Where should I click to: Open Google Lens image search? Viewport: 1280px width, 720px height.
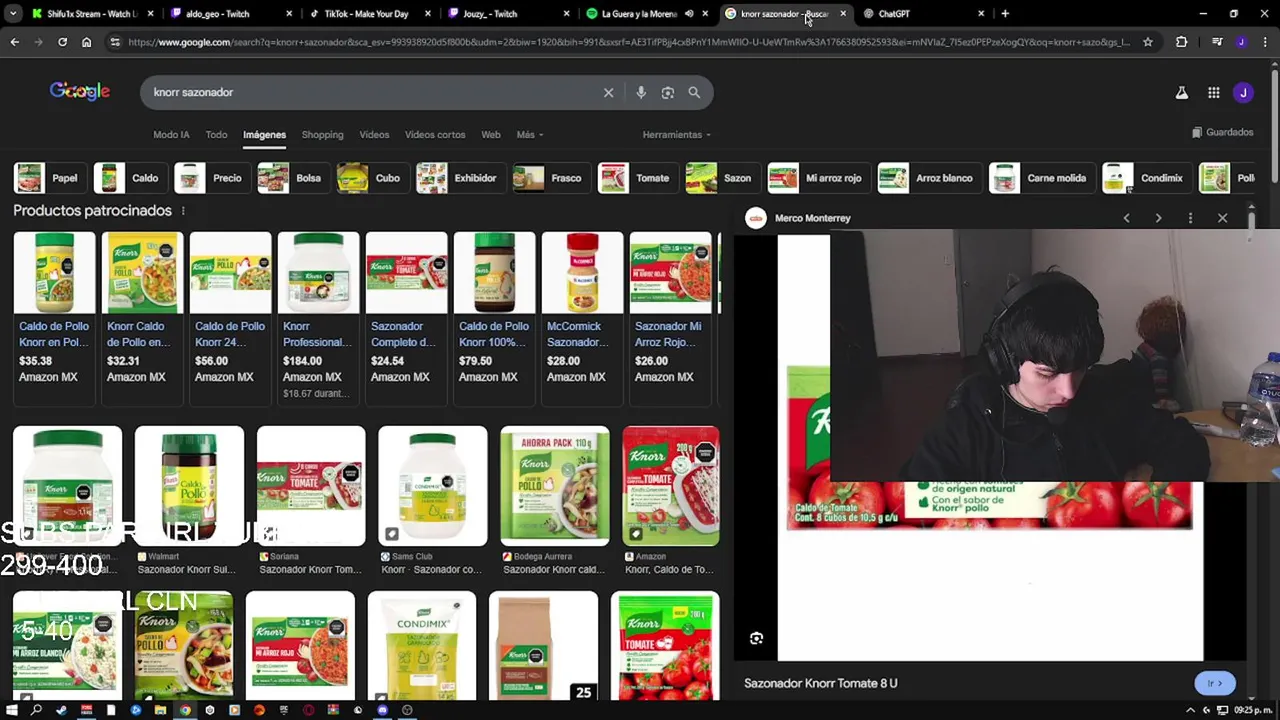pyautogui.click(x=667, y=92)
